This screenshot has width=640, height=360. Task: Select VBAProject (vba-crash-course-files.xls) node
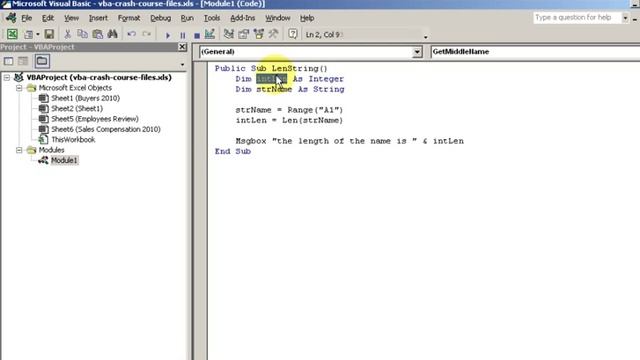99,77
